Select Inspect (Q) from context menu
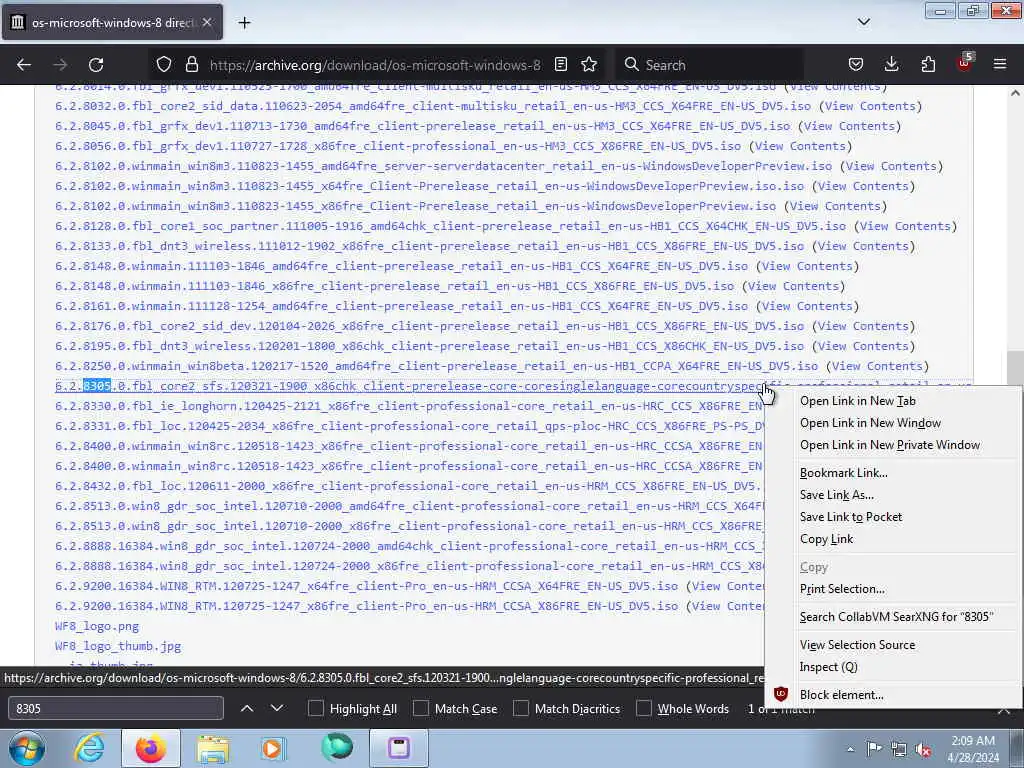This screenshot has width=1024, height=768. click(x=828, y=667)
